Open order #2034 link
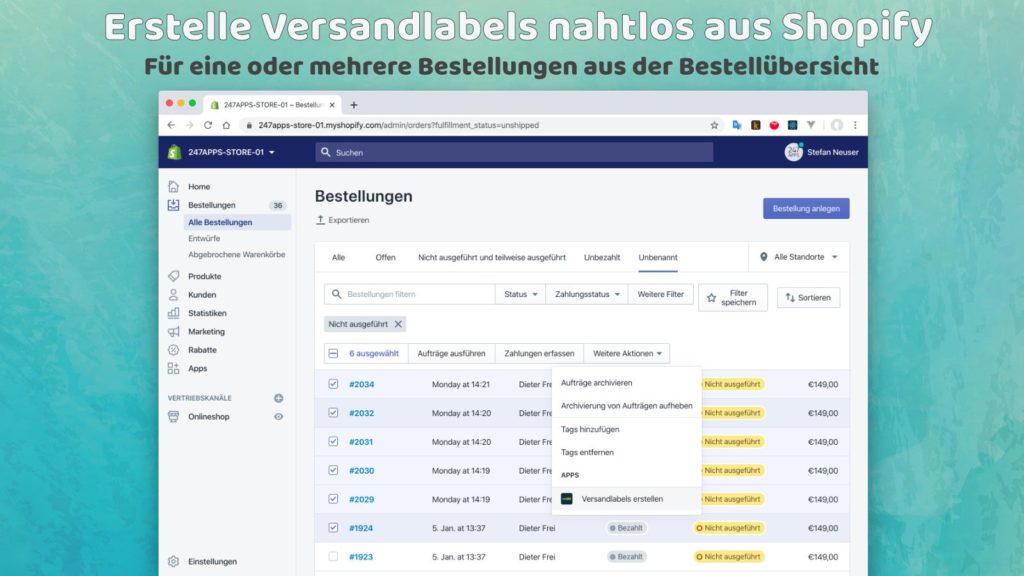The height and width of the screenshot is (576, 1024). pos(361,384)
